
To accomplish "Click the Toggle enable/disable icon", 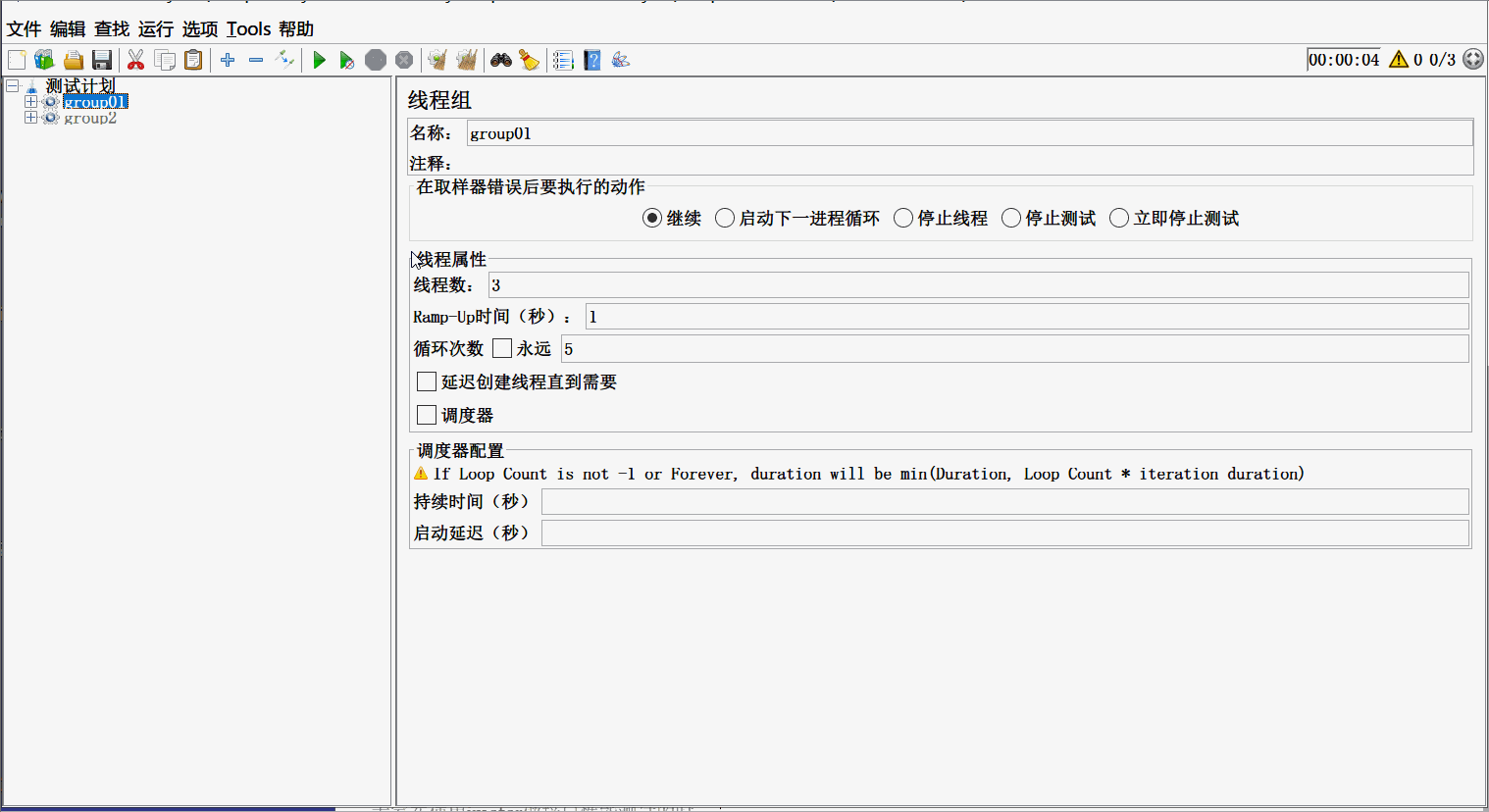I will point(284,60).
